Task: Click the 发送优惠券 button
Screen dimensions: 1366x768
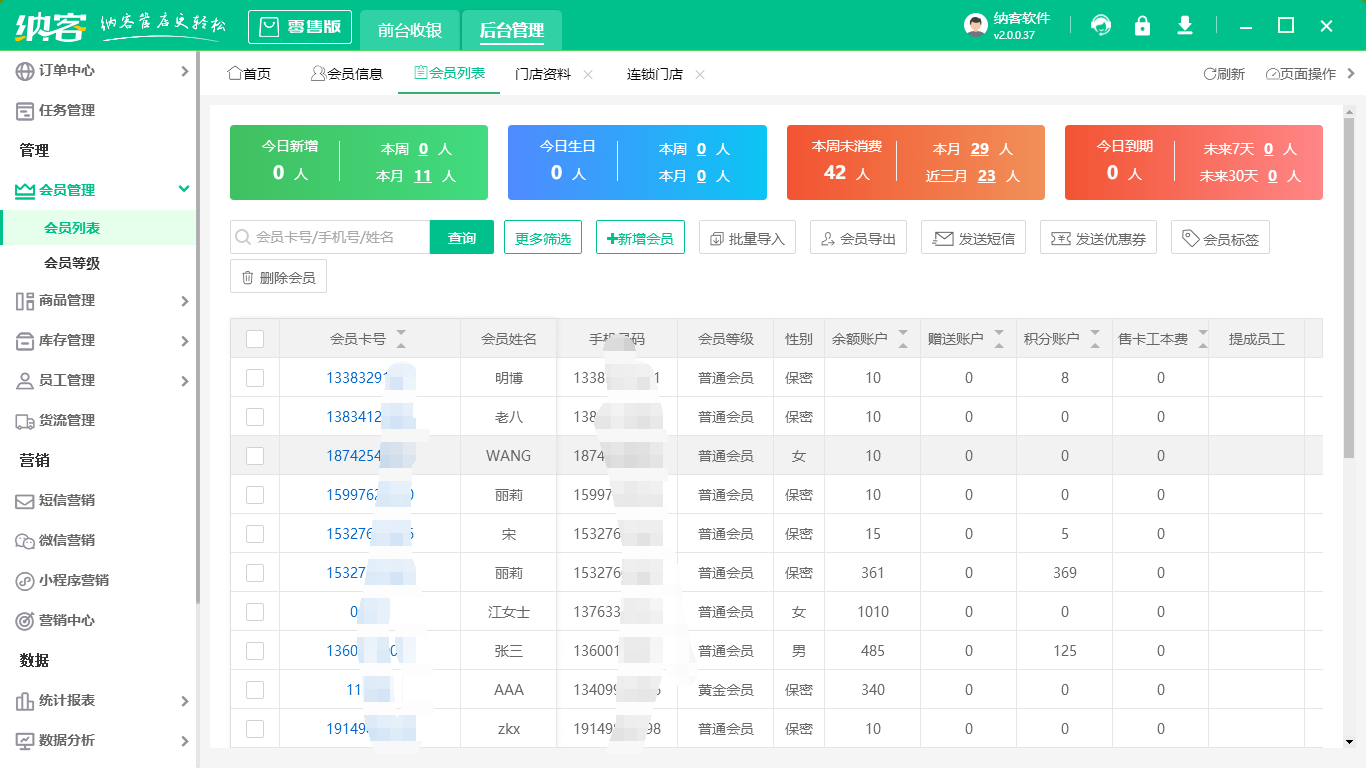Action: [x=1098, y=237]
